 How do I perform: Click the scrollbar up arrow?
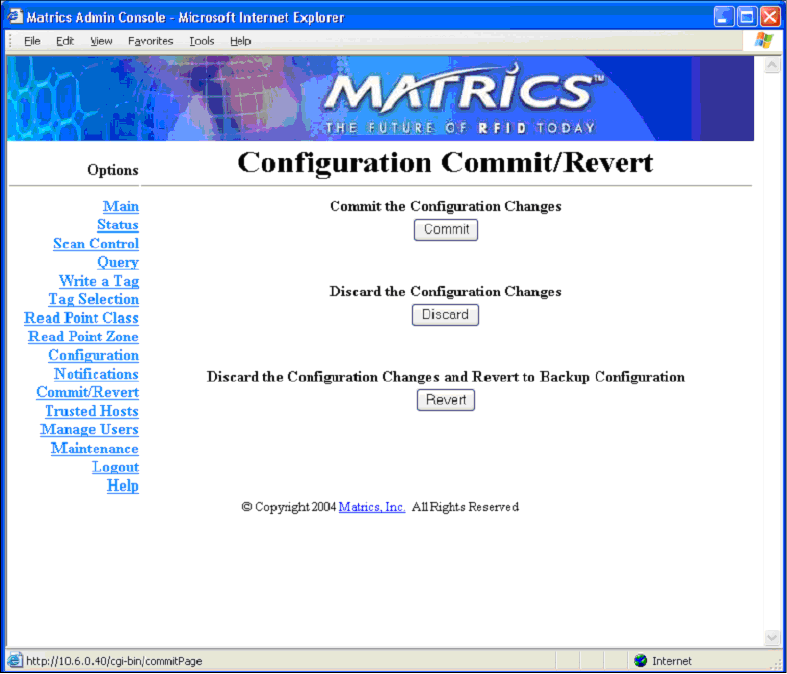771,65
